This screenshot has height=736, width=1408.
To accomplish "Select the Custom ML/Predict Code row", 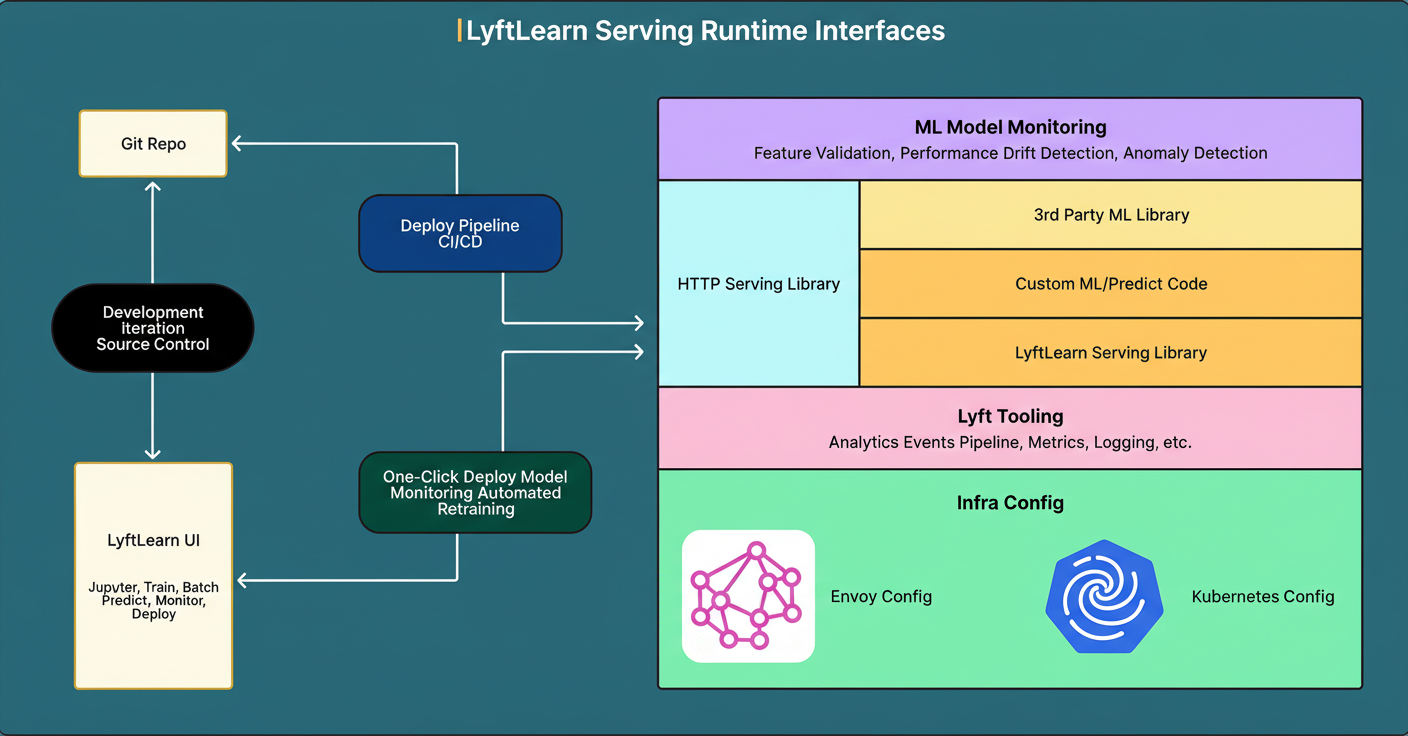I will point(1110,284).
